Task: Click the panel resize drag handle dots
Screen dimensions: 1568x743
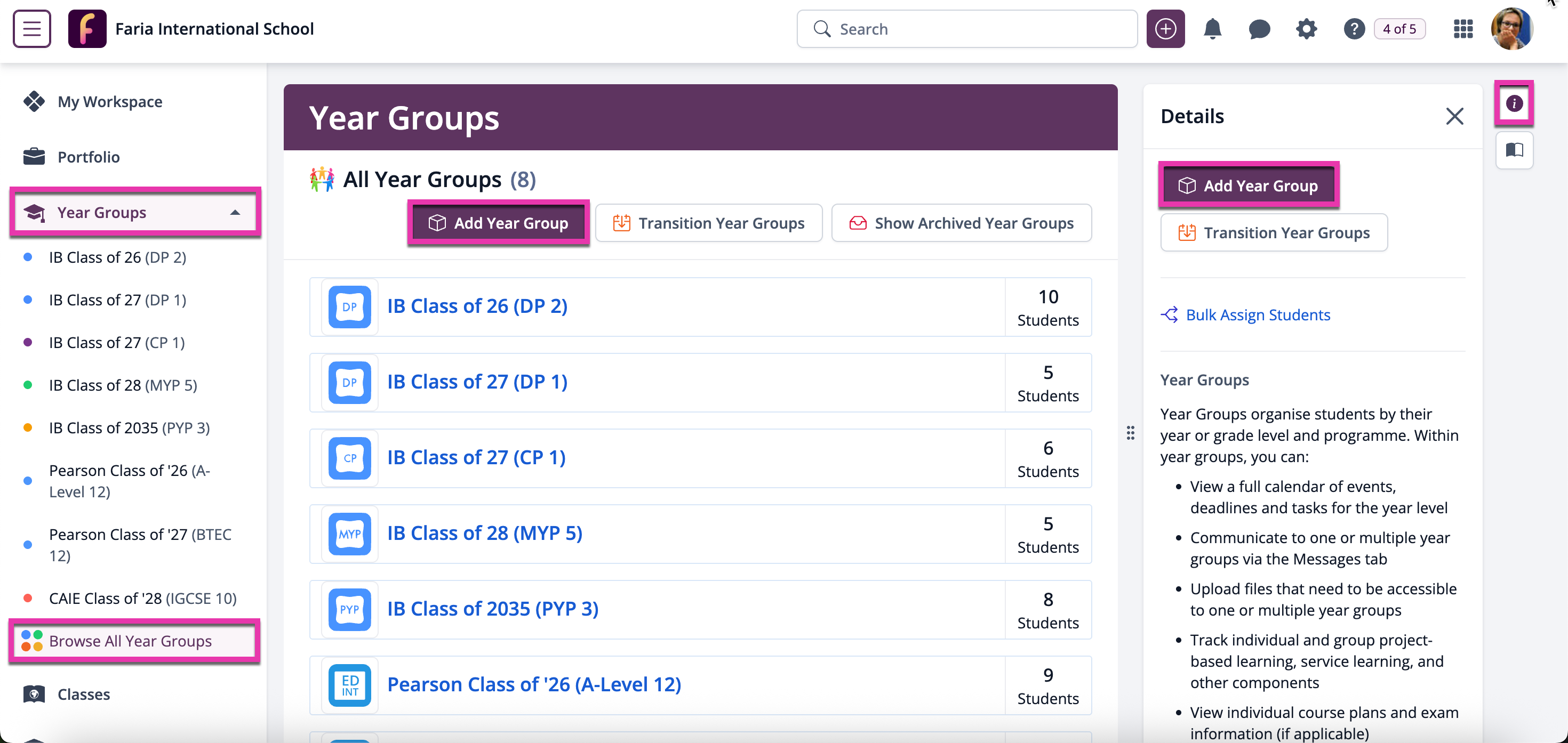Action: (1130, 433)
